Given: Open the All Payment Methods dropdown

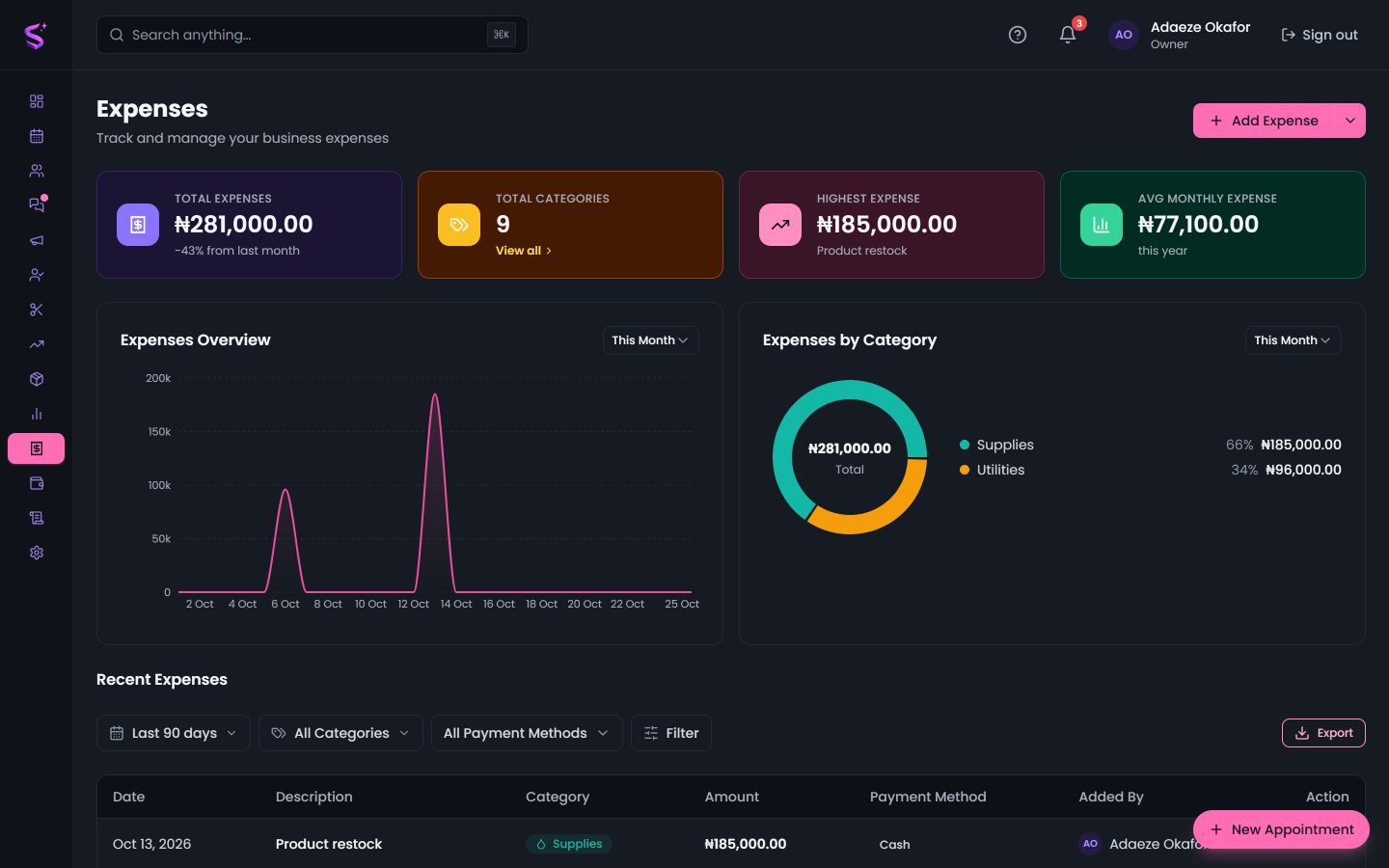Looking at the screenshot, I should [527, 733].
